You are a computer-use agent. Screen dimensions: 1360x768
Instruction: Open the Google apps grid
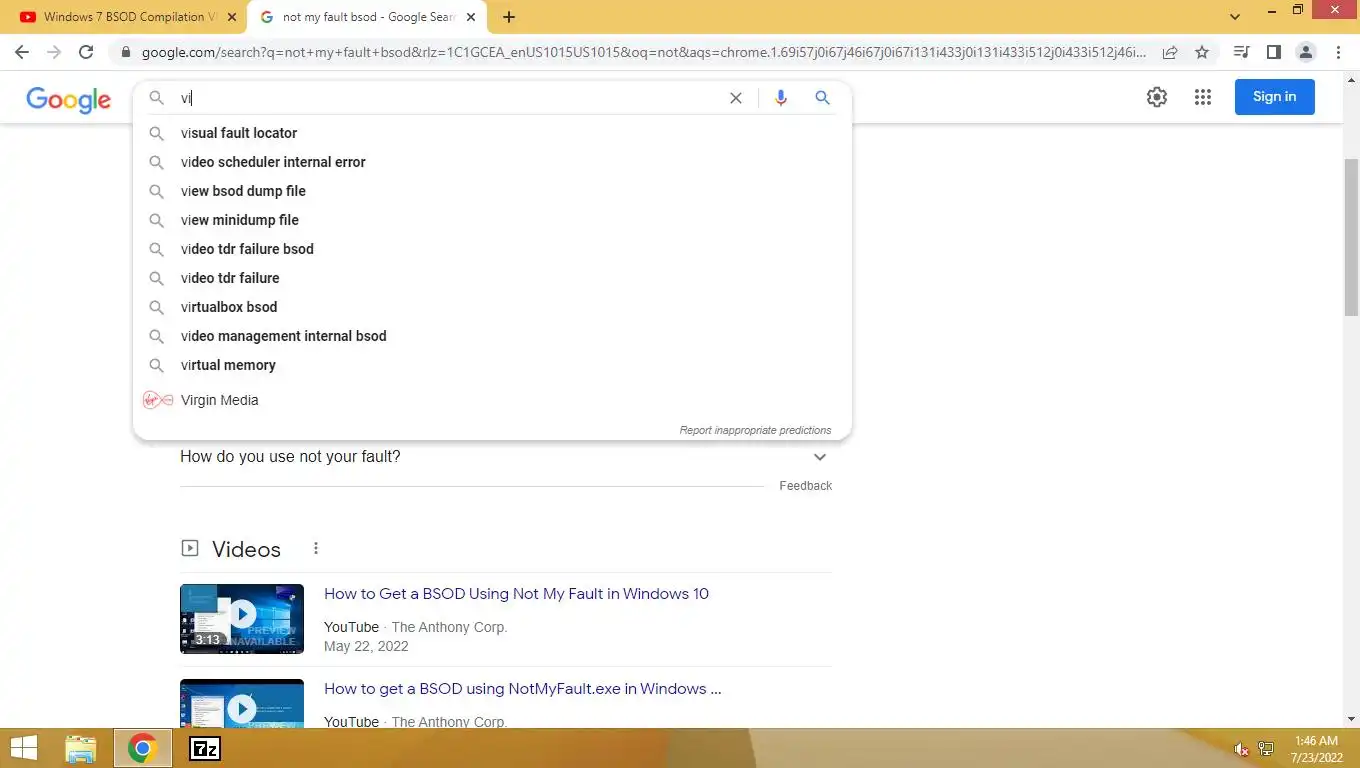[1203, 97]
